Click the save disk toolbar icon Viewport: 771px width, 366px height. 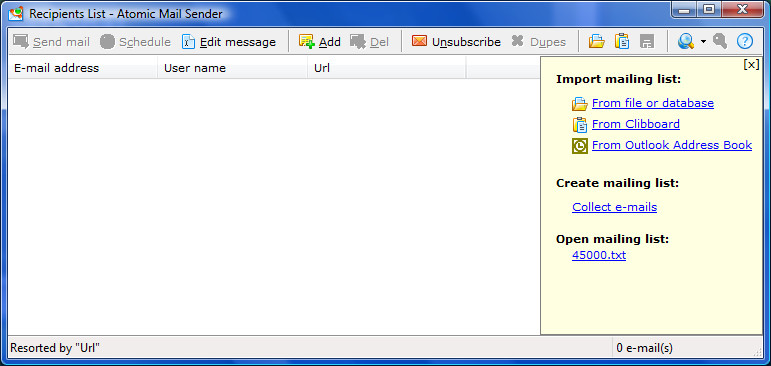pyautogui.click(x=647, y=42)
